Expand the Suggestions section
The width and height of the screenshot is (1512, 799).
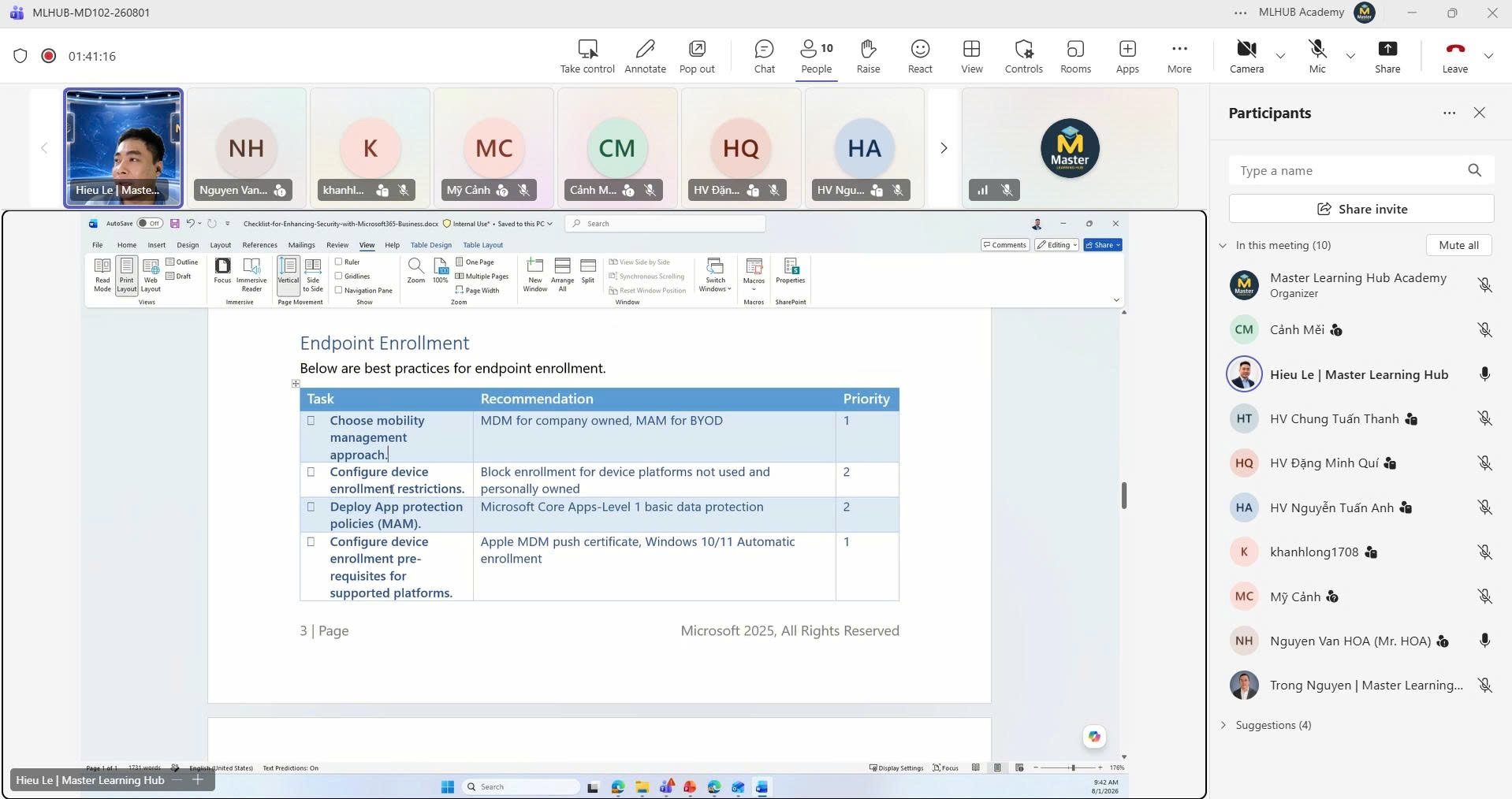pos(1223,725)
